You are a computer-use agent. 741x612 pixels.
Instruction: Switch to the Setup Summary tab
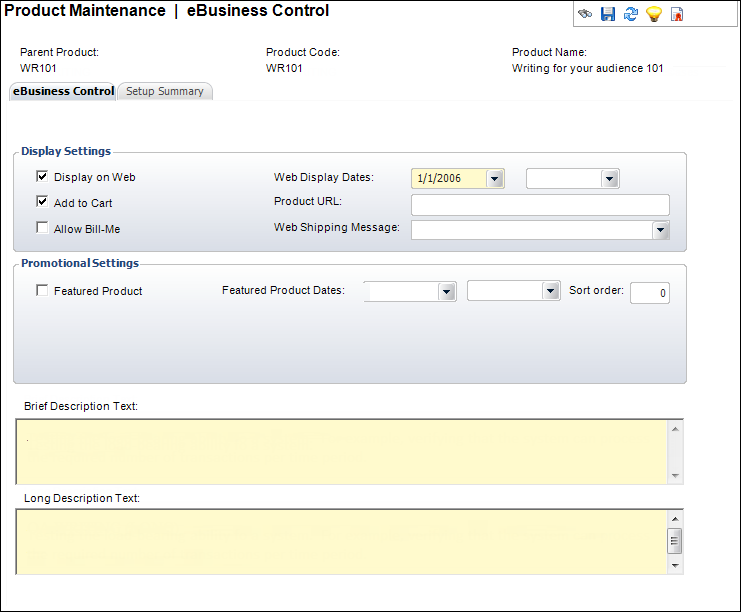(164, 91)
